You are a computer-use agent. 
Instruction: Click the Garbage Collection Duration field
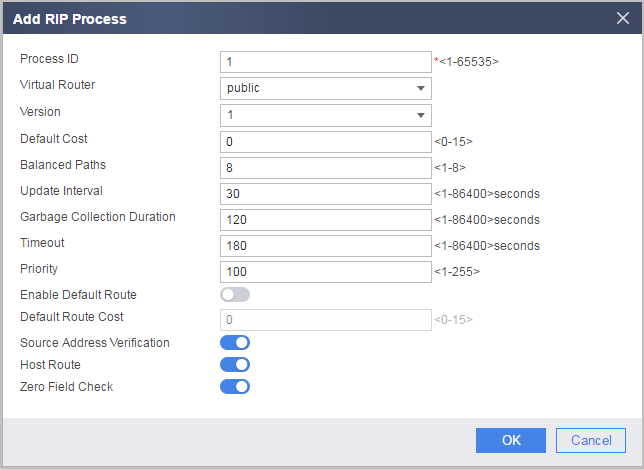point(326,220)
